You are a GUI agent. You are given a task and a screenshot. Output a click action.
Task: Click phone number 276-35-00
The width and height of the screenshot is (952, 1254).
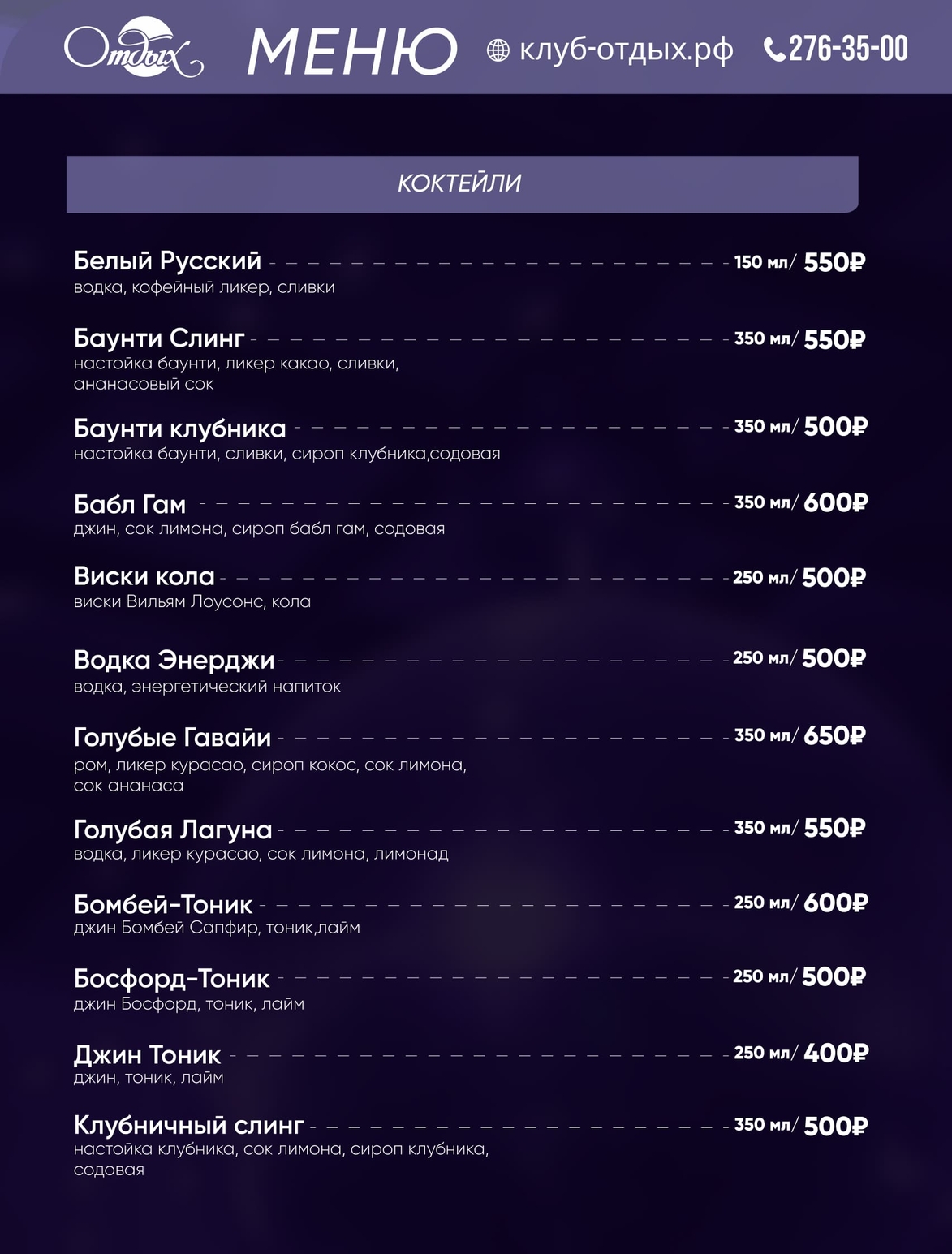848,50
